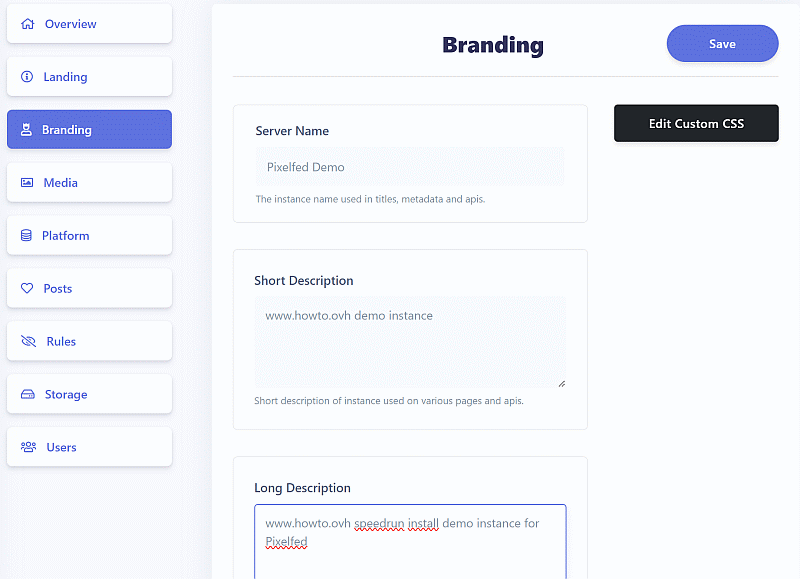Focus the Server Name input field
The image size is (800, 579).
coord(409,167)
